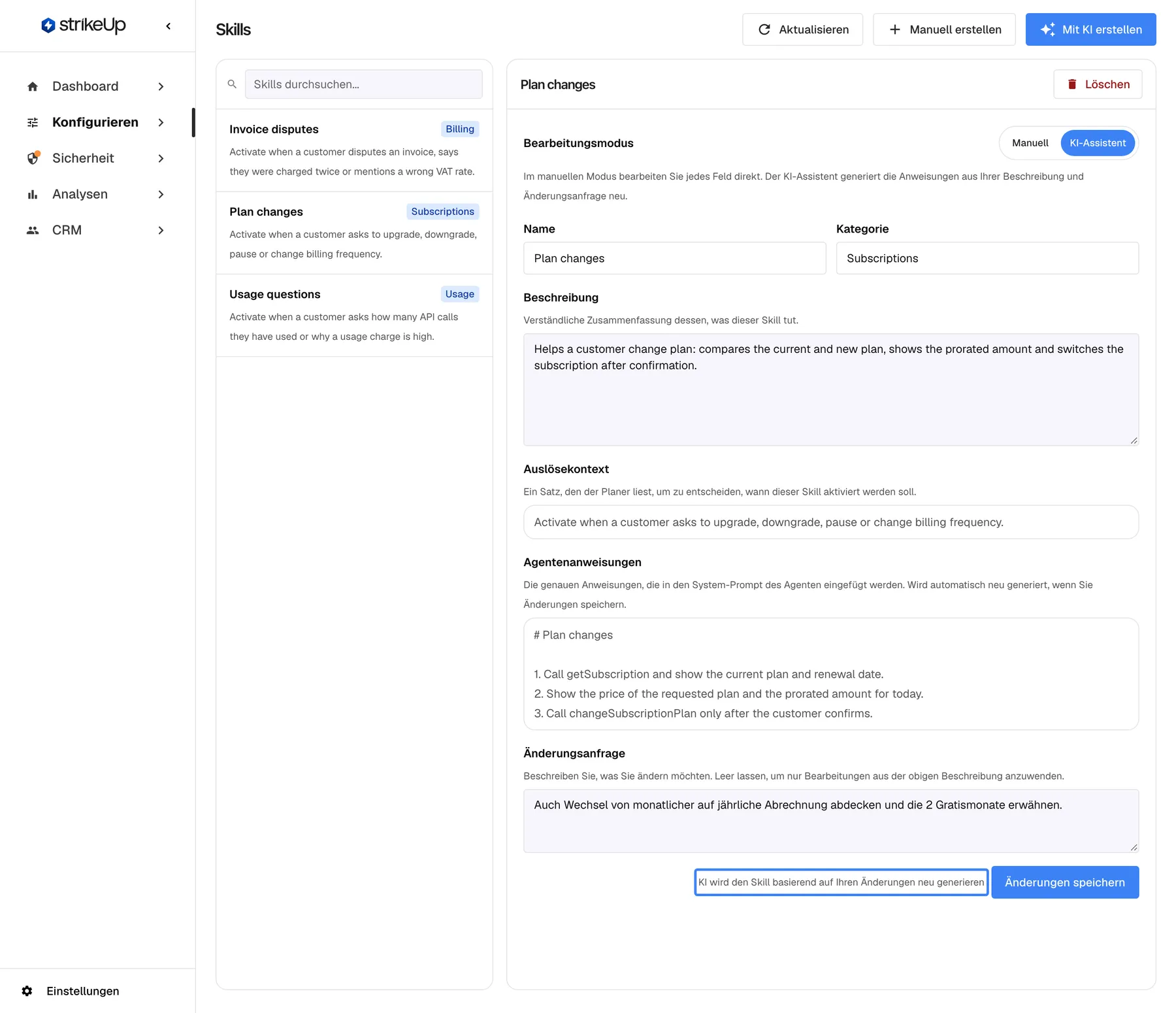The width and height of the screenshot is (1176, 1013).
Task: Click the refresh icon in Aktualisieren
Action: click(x=764, y=29)
